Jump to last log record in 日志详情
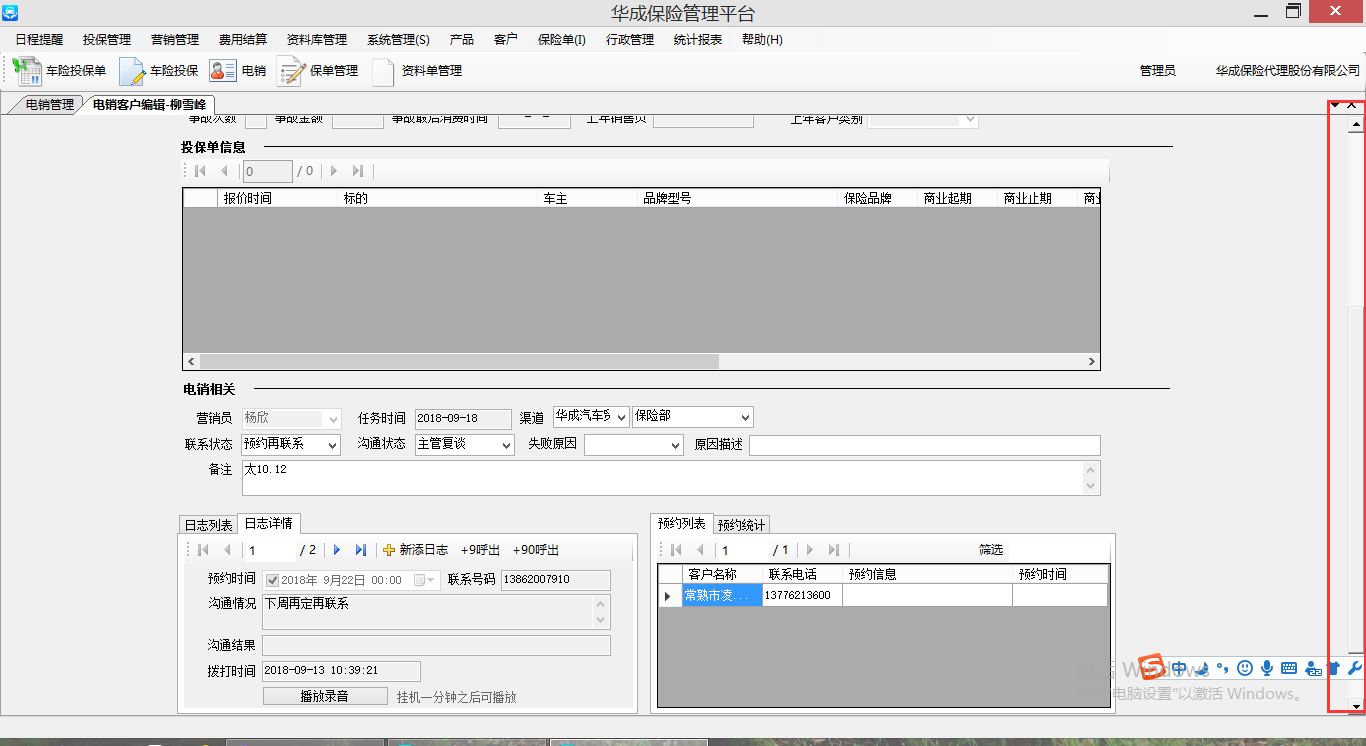The width and height of the screenshot is (1366, 746). 360,550
